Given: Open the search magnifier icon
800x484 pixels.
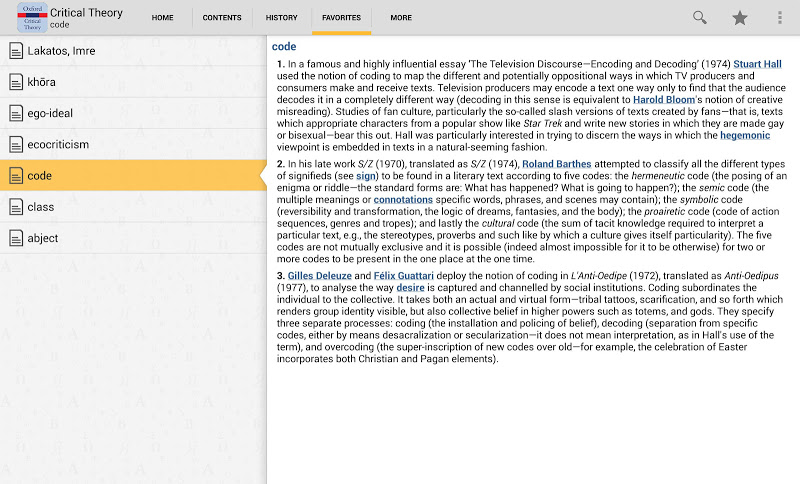Looking at the screenshot, I should tap(699, 18).
